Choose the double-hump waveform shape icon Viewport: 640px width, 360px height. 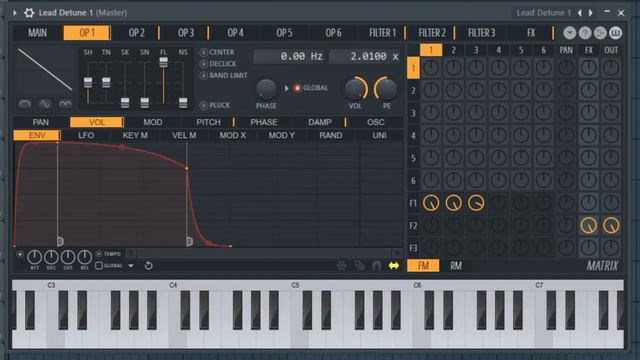point(65,104)
